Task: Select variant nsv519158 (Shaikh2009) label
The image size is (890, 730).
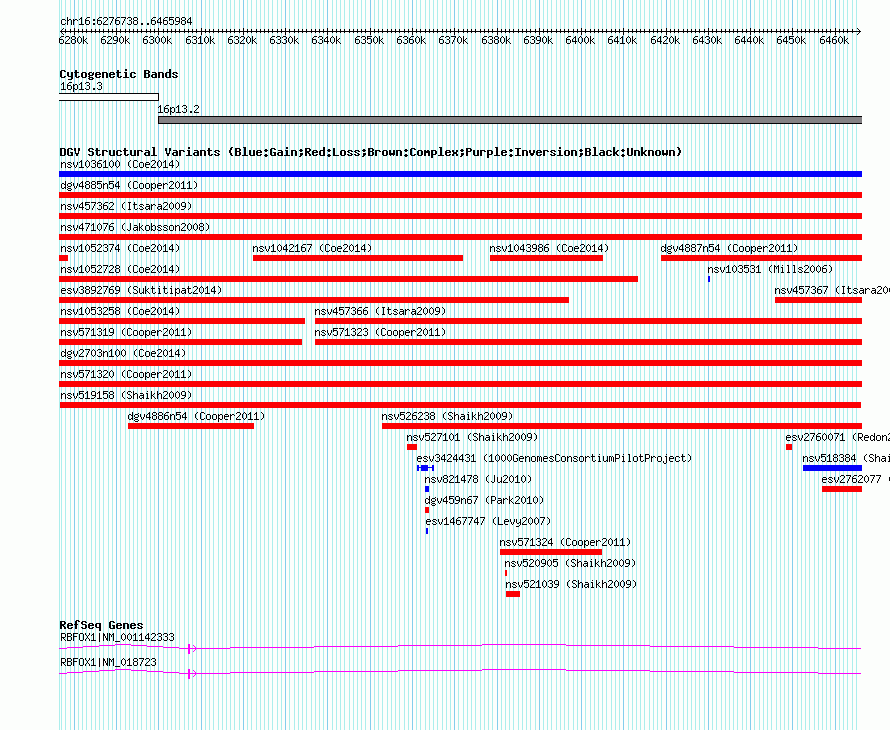Action: (126, 395)
